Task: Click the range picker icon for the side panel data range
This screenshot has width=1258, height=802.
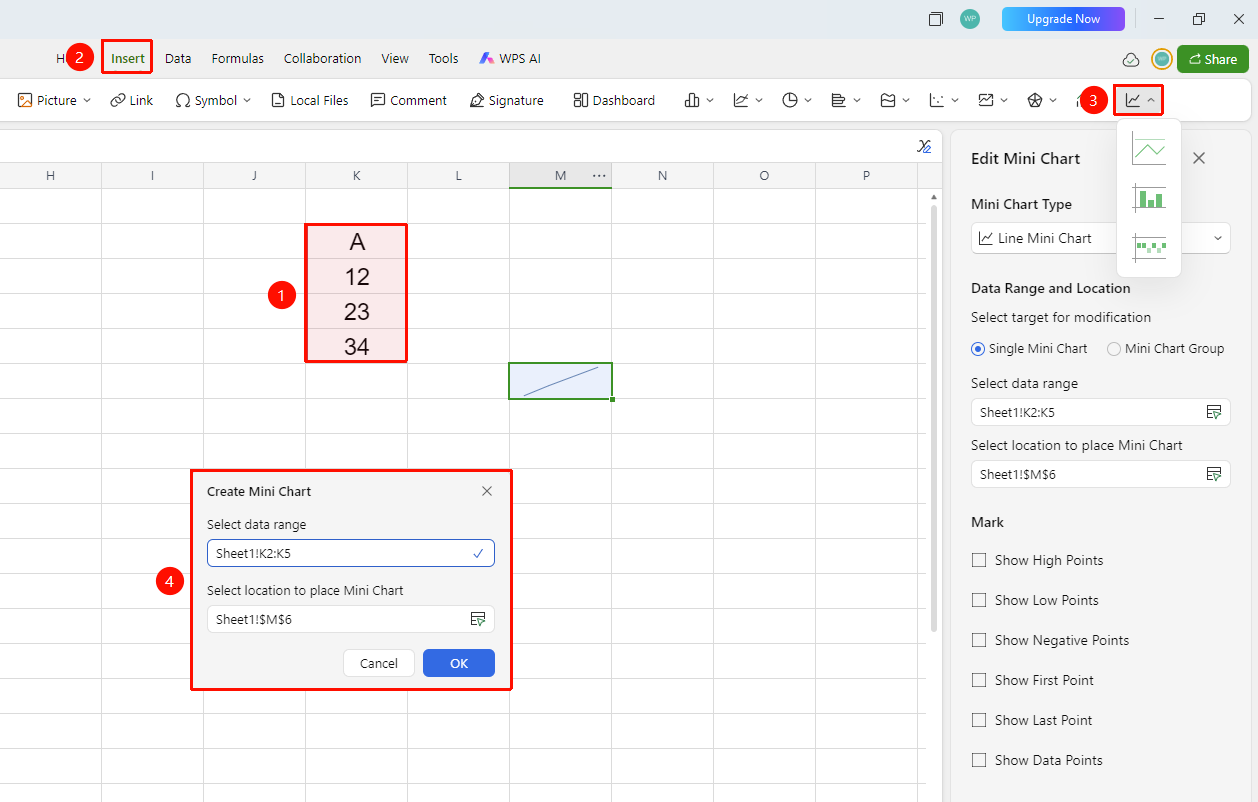Action: tap(1214, 412)
